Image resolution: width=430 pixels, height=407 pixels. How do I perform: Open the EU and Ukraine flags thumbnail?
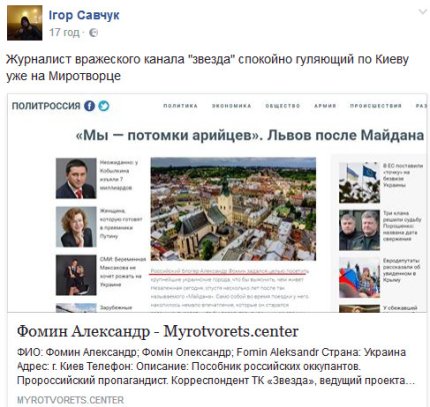click(359, 182)
